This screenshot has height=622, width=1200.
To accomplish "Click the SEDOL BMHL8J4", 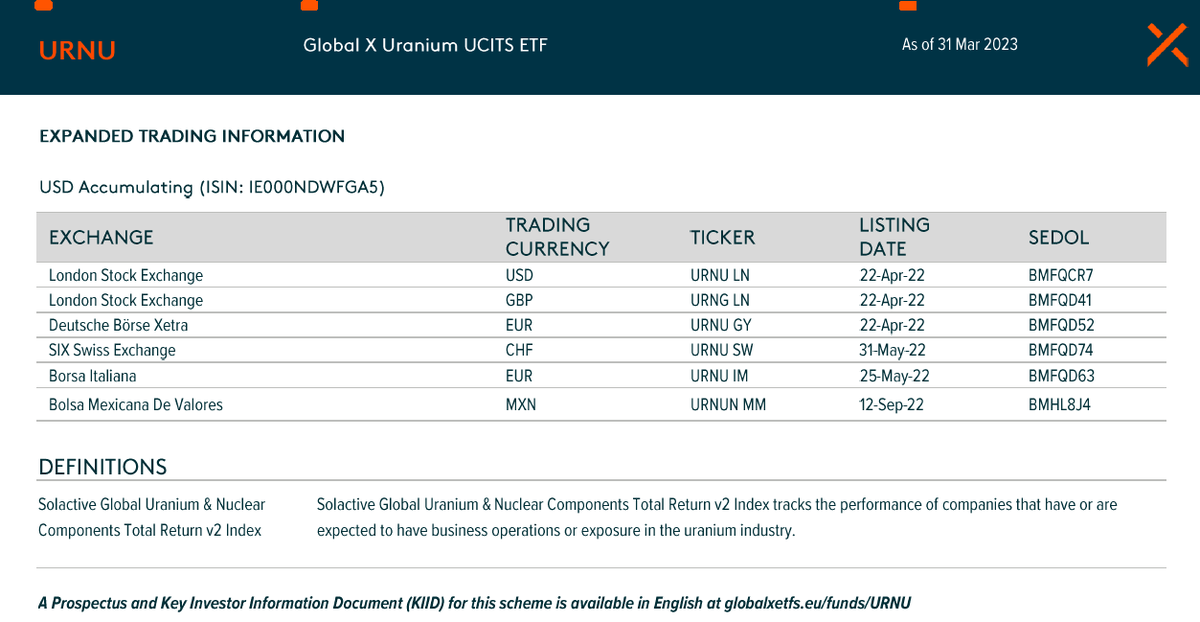I will tap(1059, 405).
